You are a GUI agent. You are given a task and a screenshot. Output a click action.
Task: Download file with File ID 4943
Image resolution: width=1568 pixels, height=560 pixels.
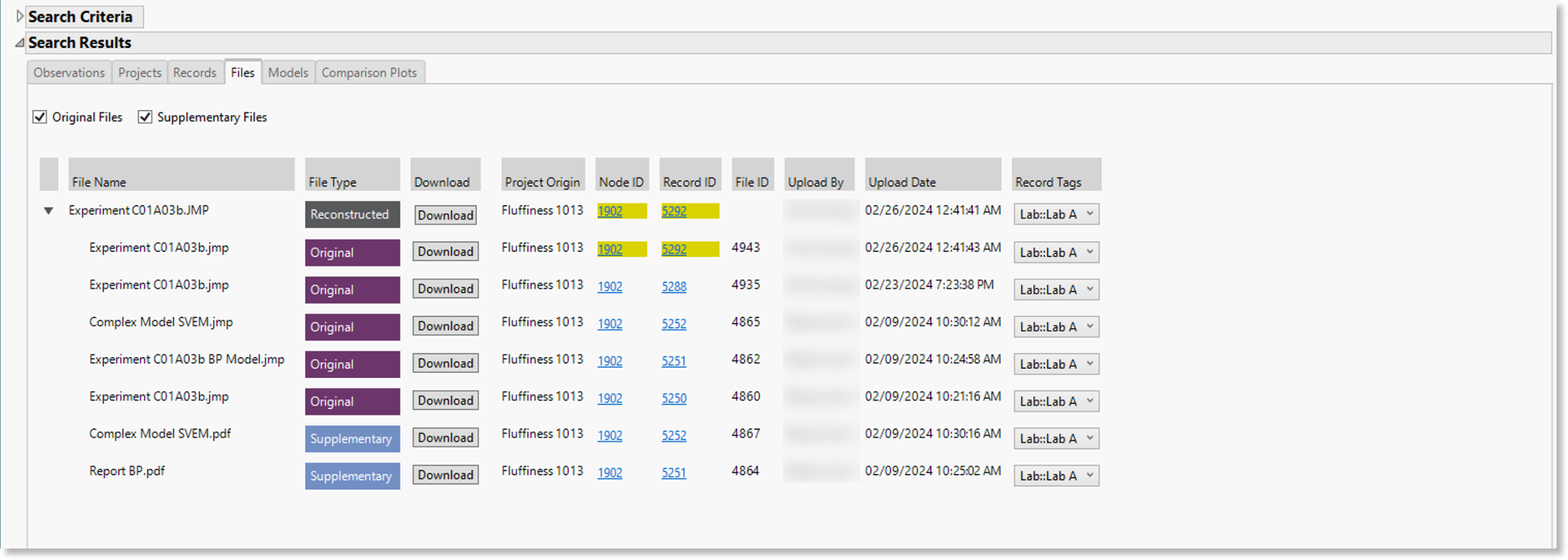(x=446, y=252)
